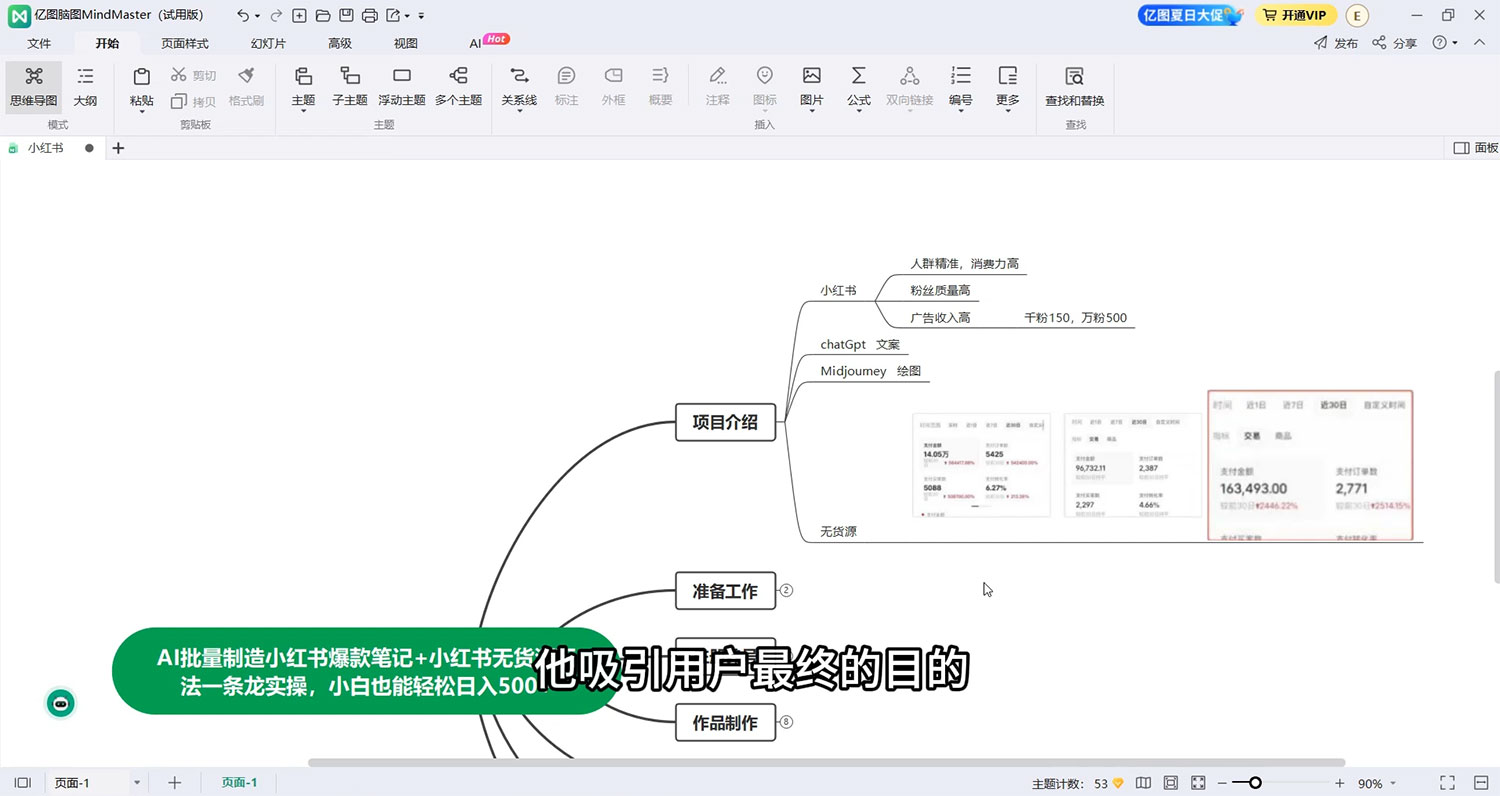Open the 文件 menu

click(x=39, y=43)
